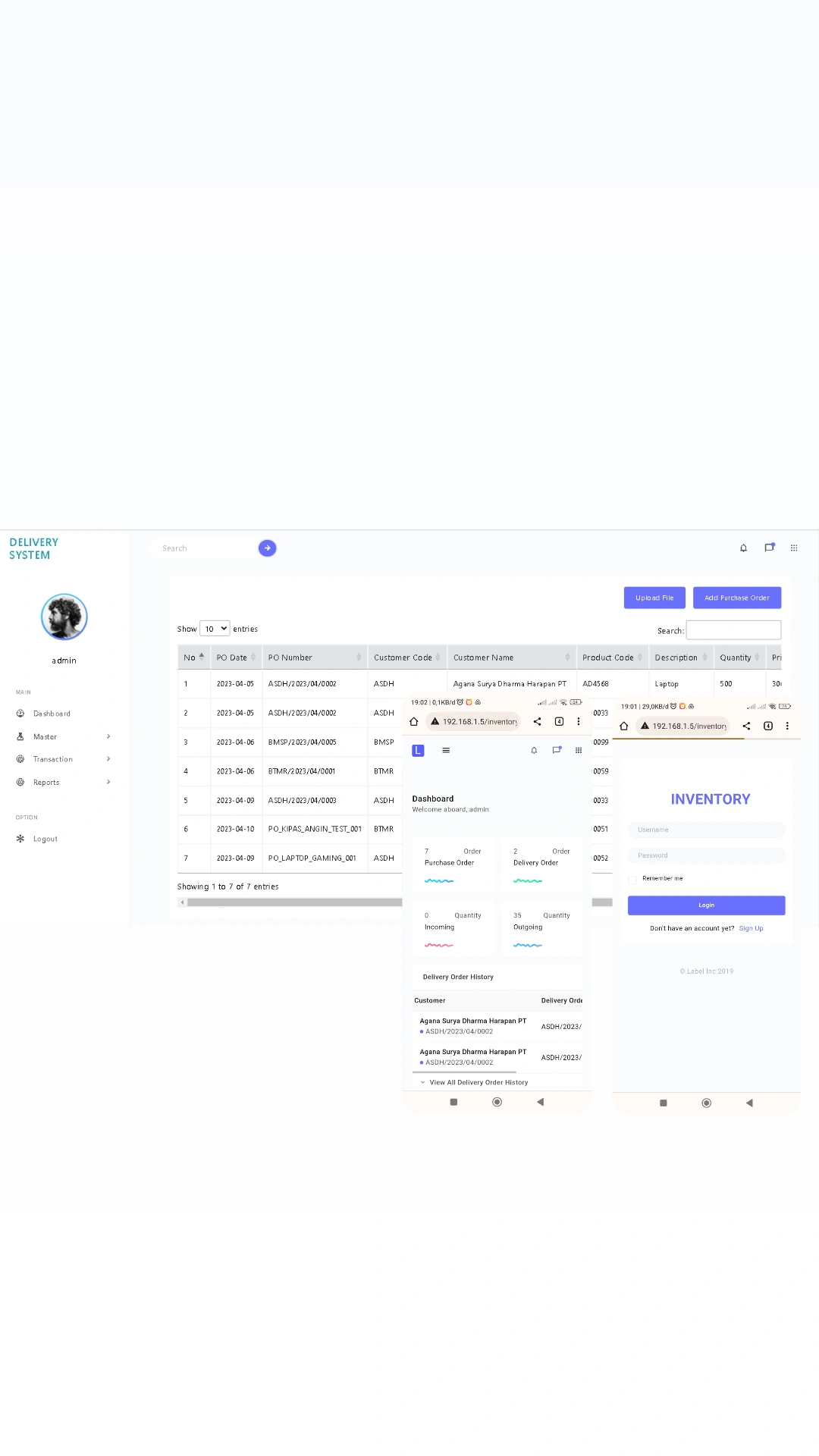Click the Username input field
Viewport: 819px width, 1456px height.
point(706,830)
